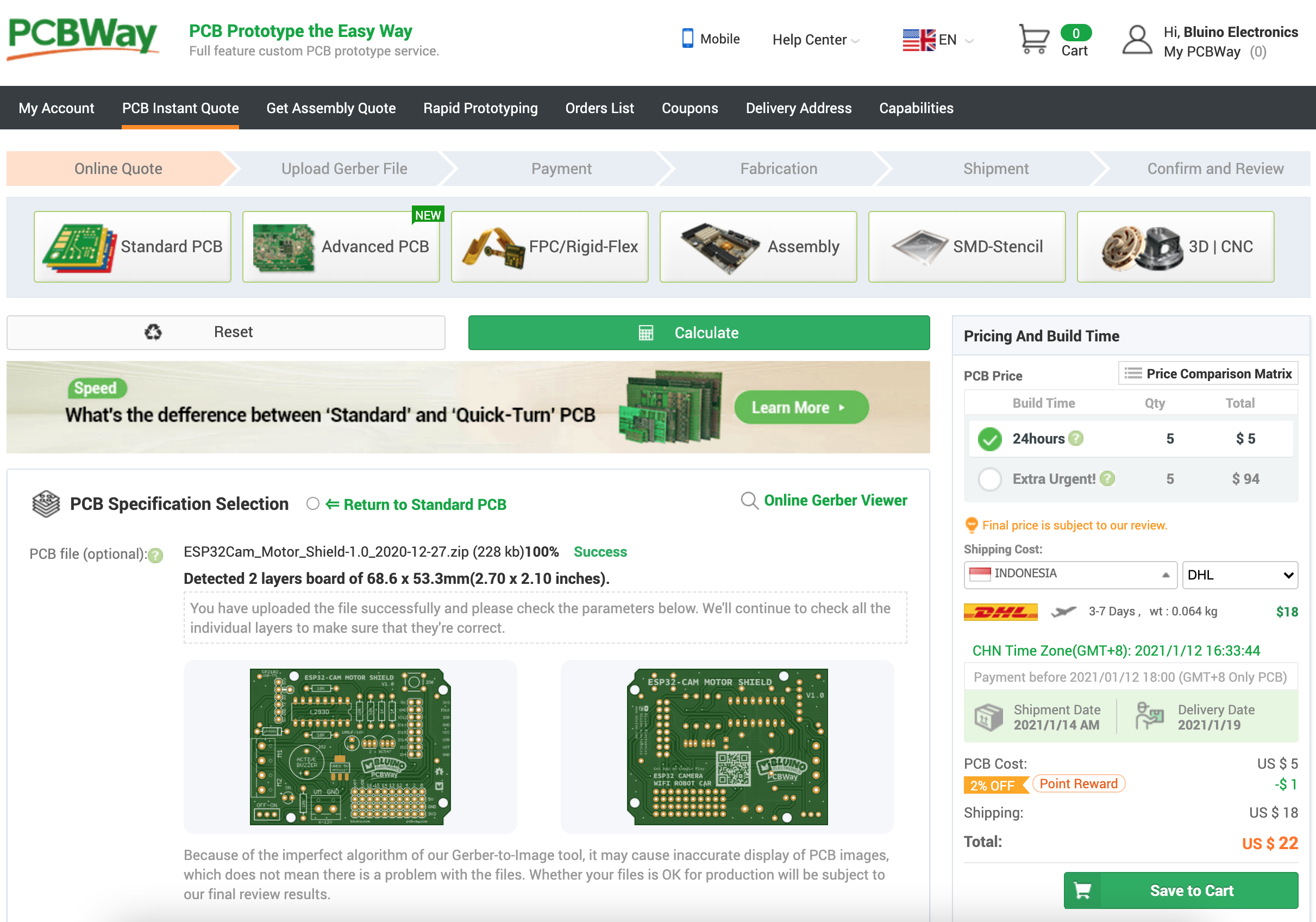
Task: Switch to the Advanced PCB tab
Action: [341, 247]
